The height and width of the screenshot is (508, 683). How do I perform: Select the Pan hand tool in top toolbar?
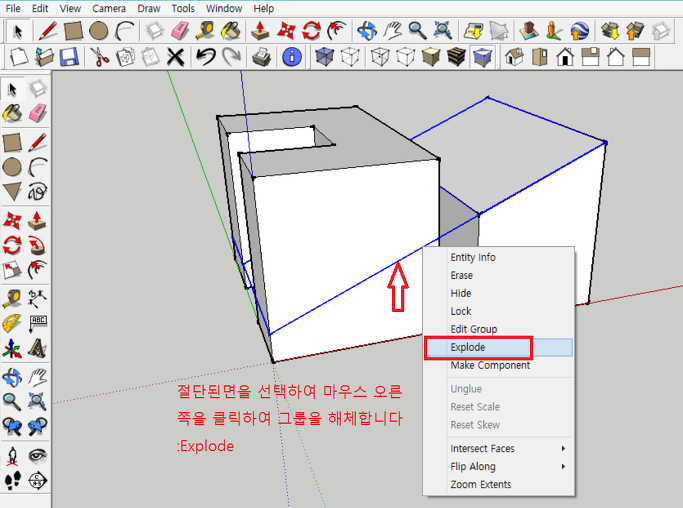[x=392, y=31]
